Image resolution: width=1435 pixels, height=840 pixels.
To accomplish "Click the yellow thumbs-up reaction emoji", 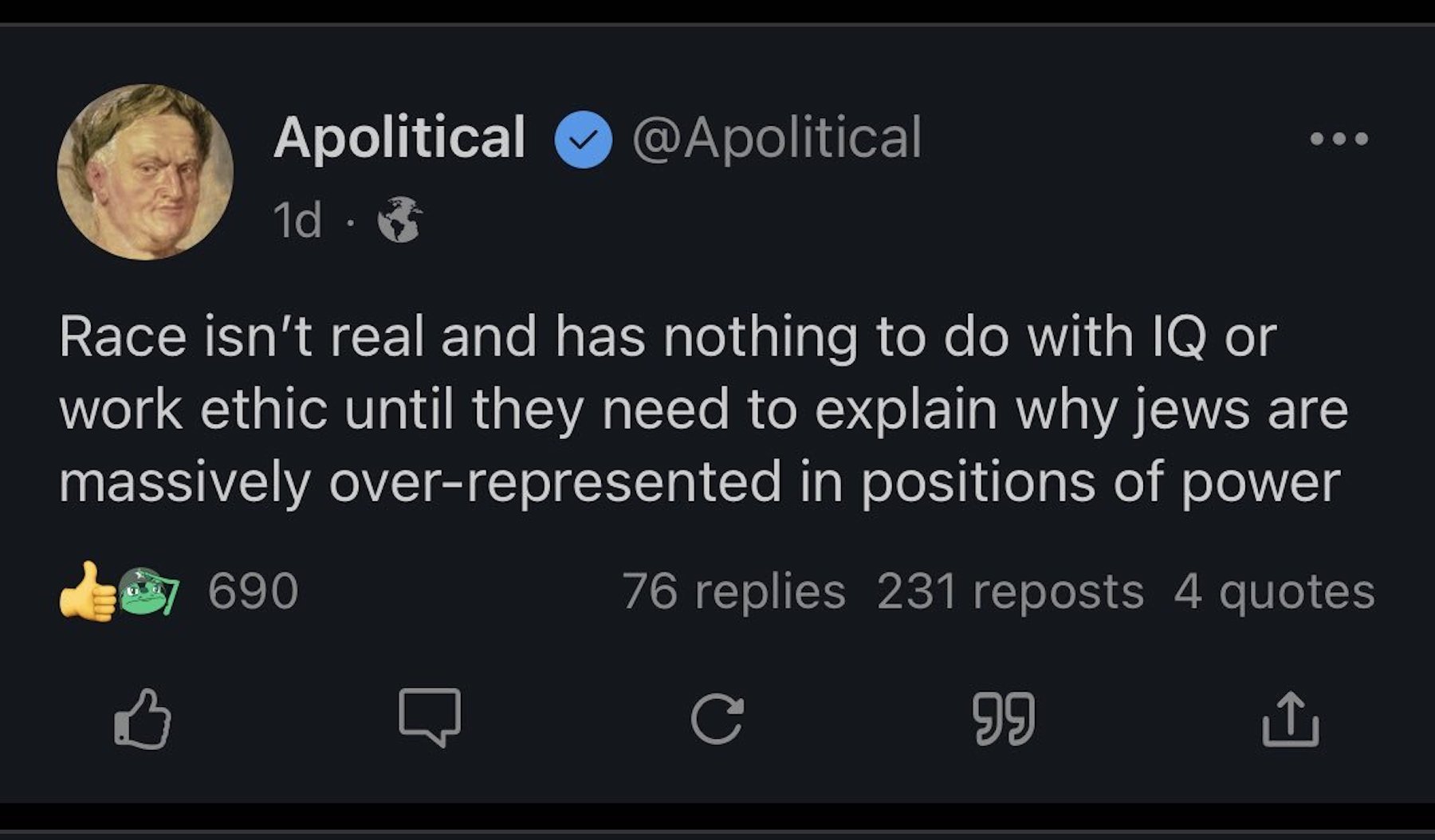I will pyautogui.click(x=86, y=591).
